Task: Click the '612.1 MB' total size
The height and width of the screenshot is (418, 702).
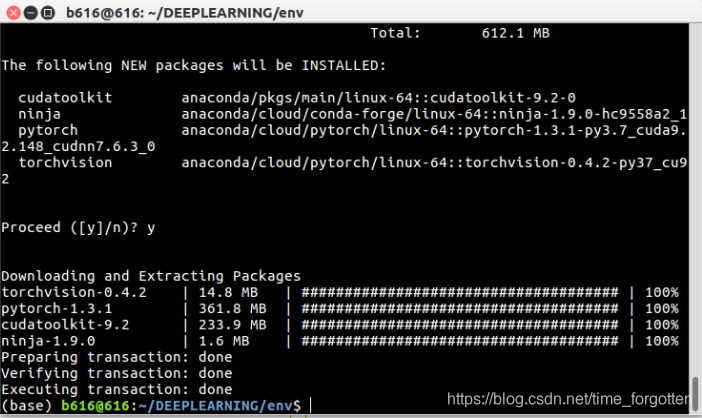Action: point(515,33)
